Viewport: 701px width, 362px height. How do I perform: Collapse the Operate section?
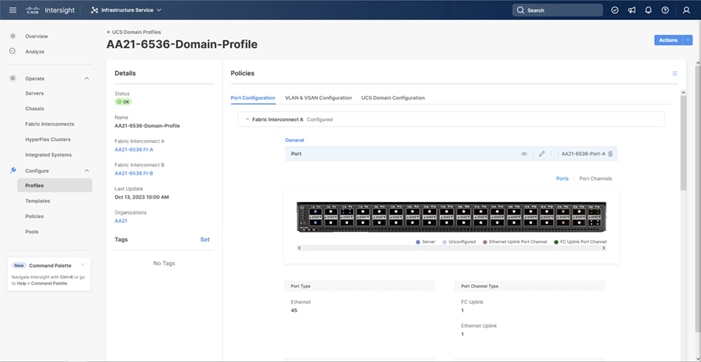[87, 79]
